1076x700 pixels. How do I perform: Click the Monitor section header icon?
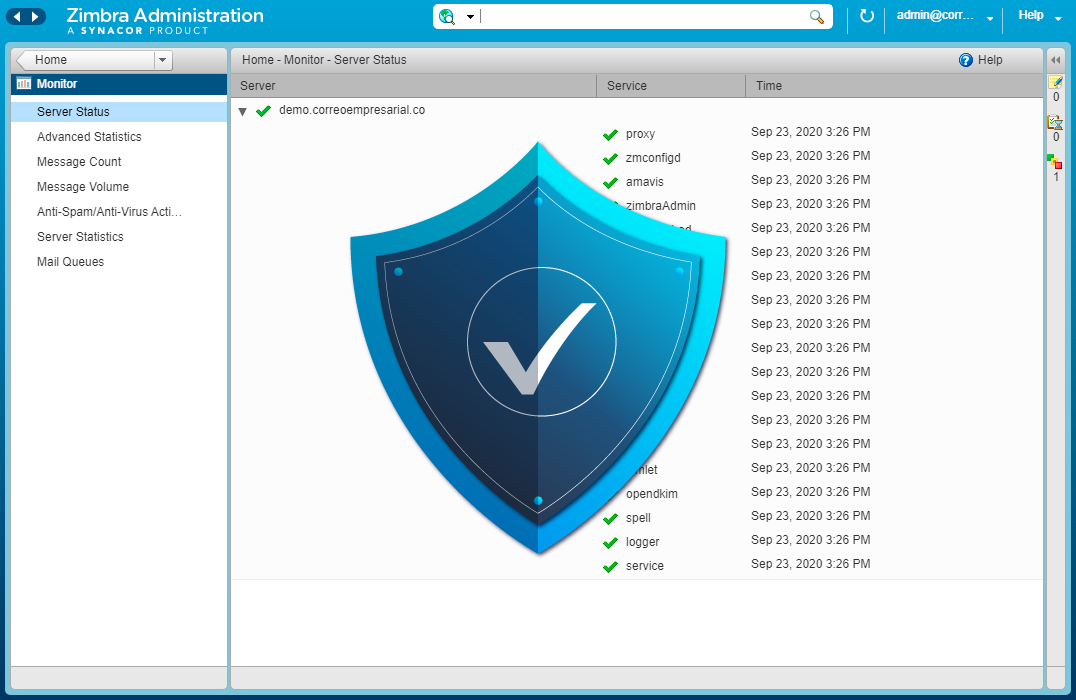[x=24, y=84]
